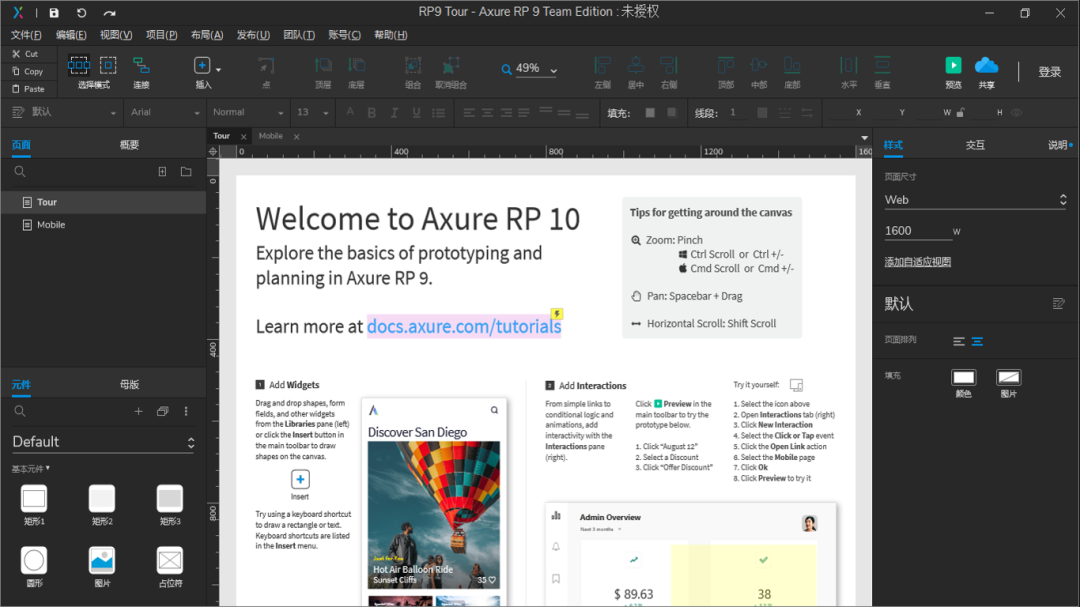1080x607 pixels.
Task: Align left with 左侧 icon
Action: (x=603, y=65)
